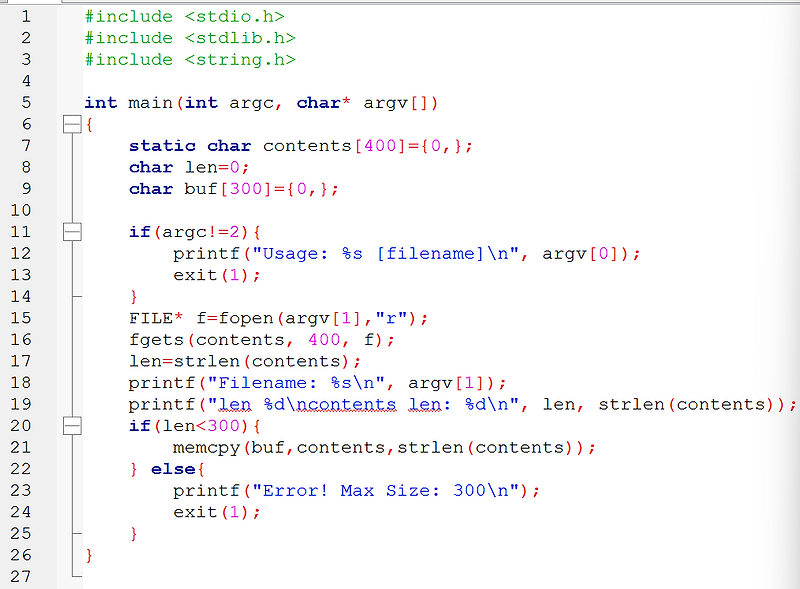The height and width of the screenshot is (589, 800).
Task: Collapse the main function body fold marker
Action: [74, 124]
